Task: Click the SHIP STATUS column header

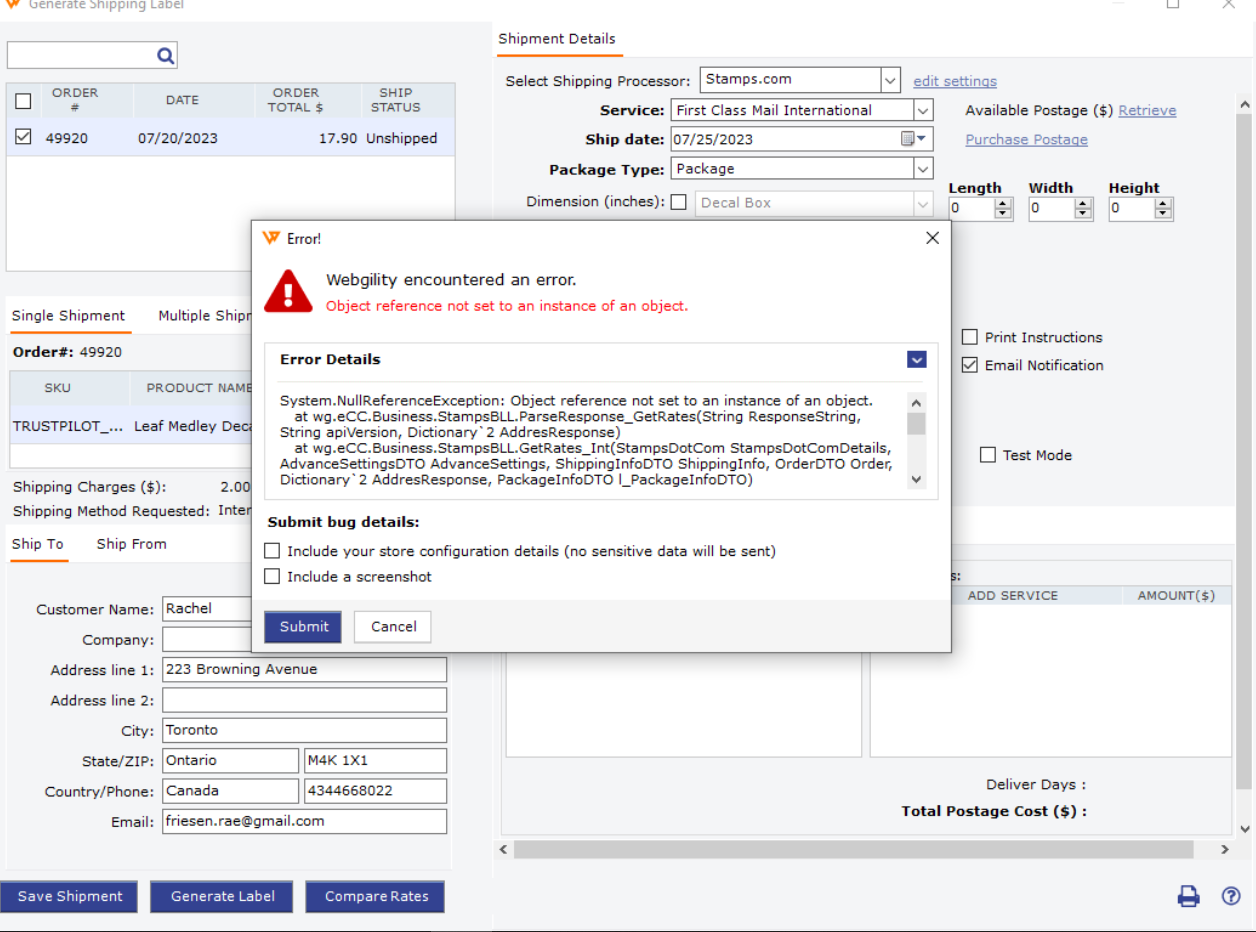Action: click(x=396, y=100)
